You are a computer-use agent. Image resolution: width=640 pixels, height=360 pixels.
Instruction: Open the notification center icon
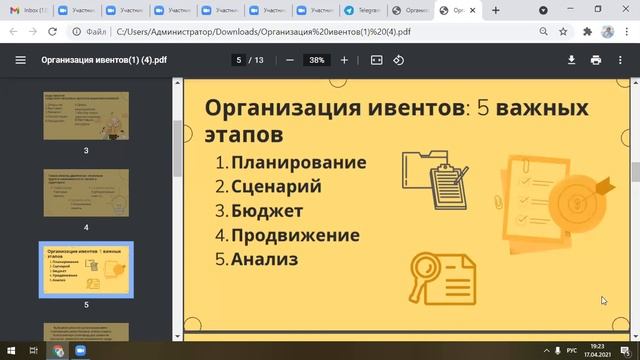click(x=625, y=351)
